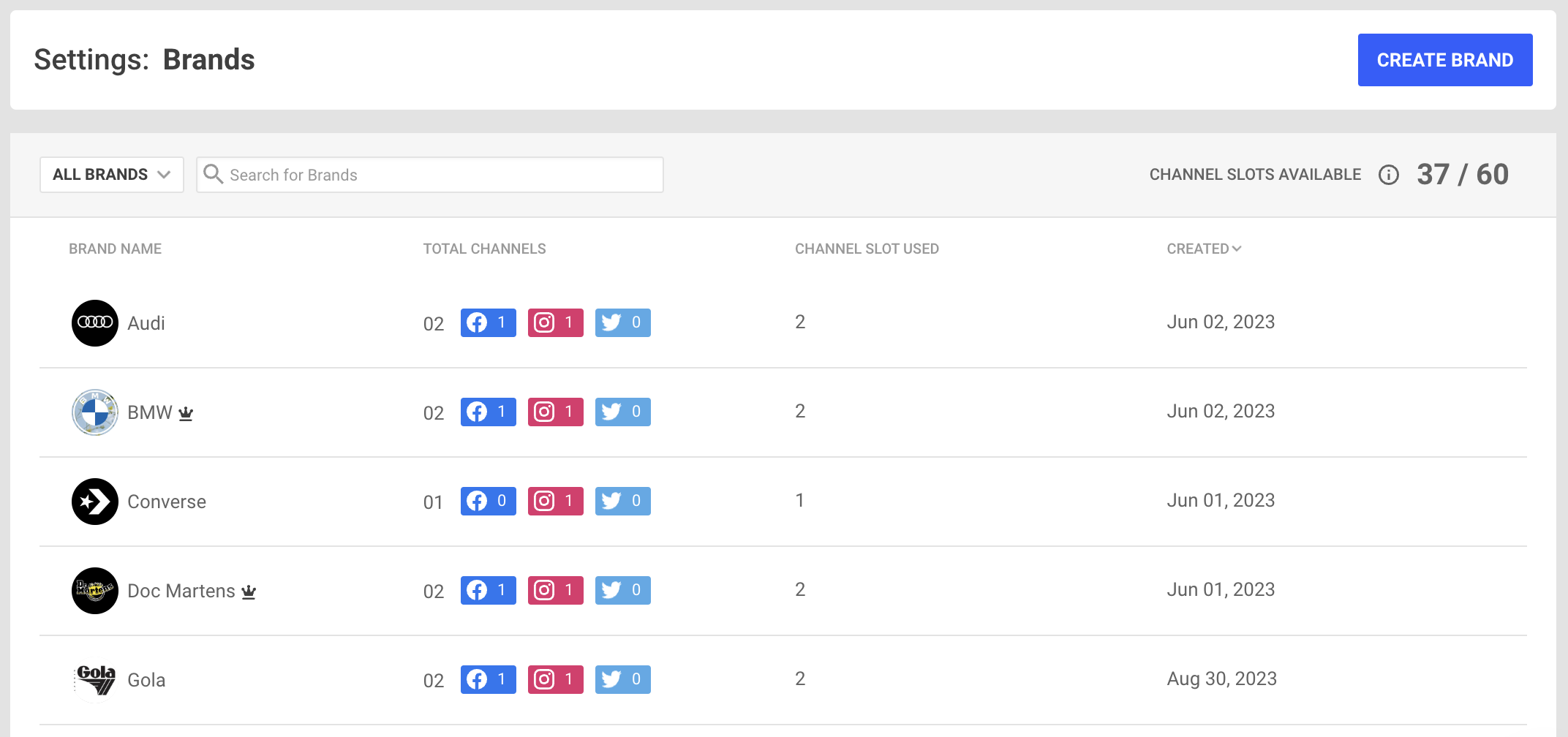
Task: Click the Created column header label
Action: pyautogui.click(x=1198, y=249)
